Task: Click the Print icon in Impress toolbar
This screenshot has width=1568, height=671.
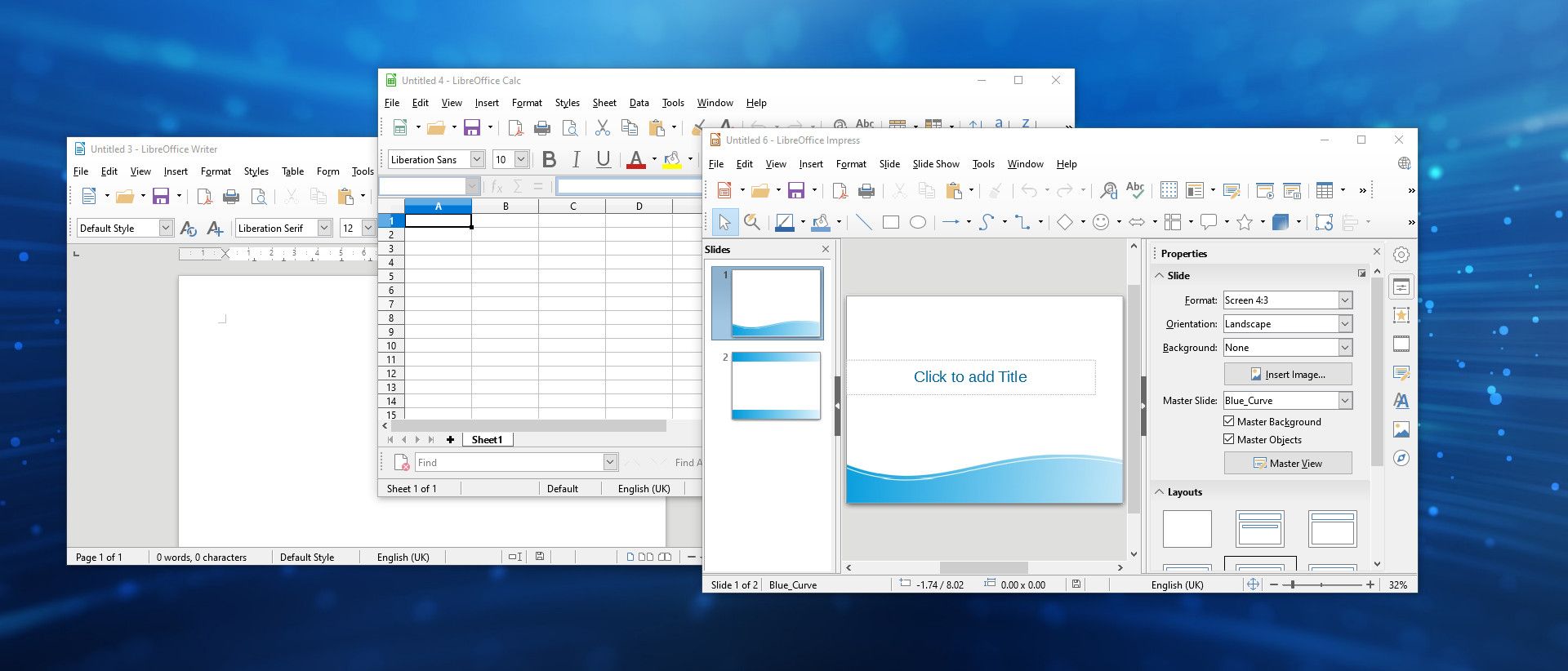Action: tap(866, 191)
